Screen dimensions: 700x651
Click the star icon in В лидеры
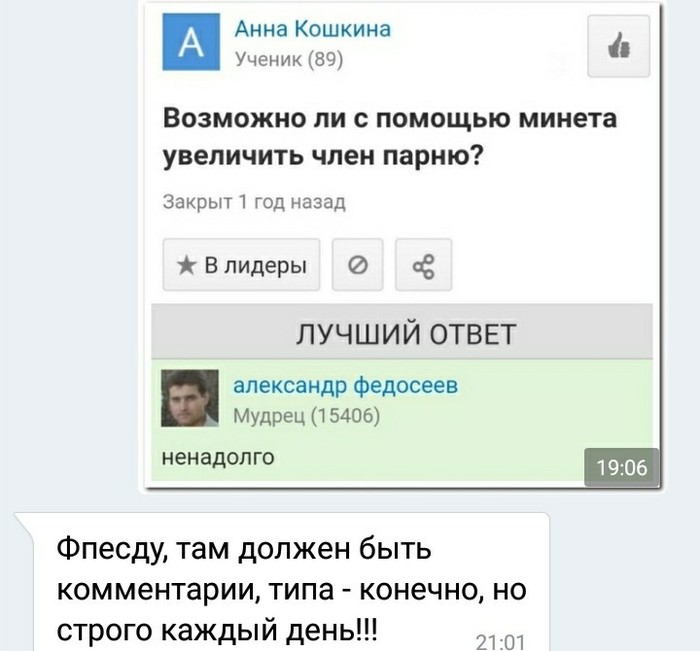186,266
